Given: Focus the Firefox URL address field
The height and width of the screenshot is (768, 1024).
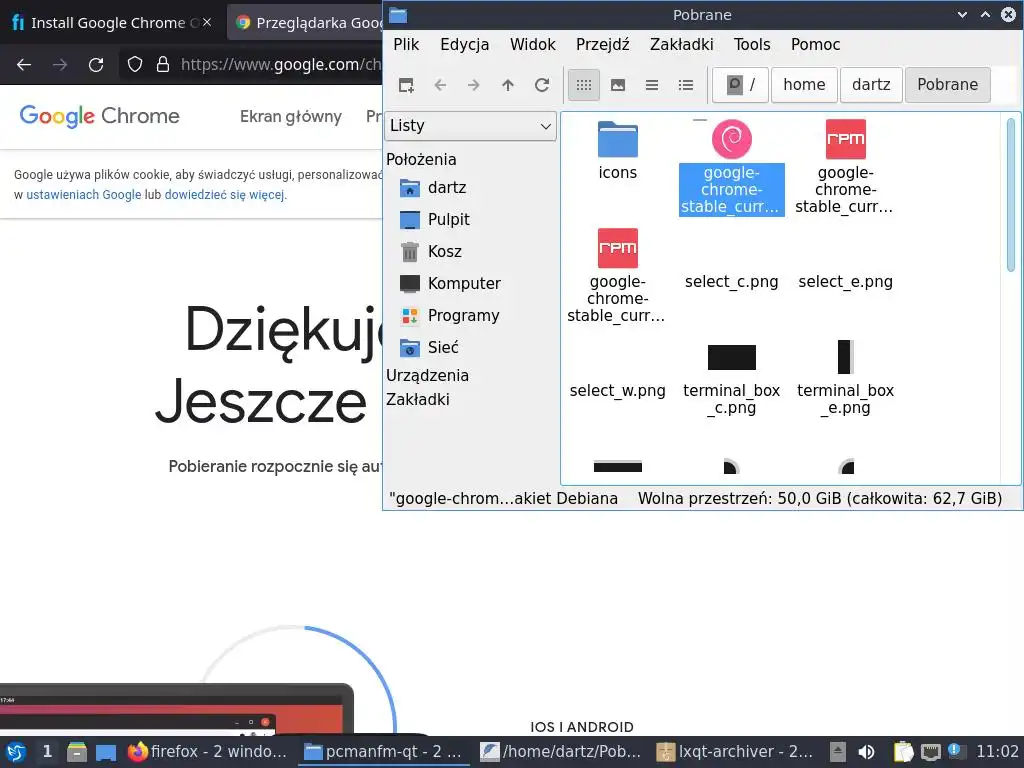Looking at the screenshot, I should pyautogui.click(x=281, y=65).
